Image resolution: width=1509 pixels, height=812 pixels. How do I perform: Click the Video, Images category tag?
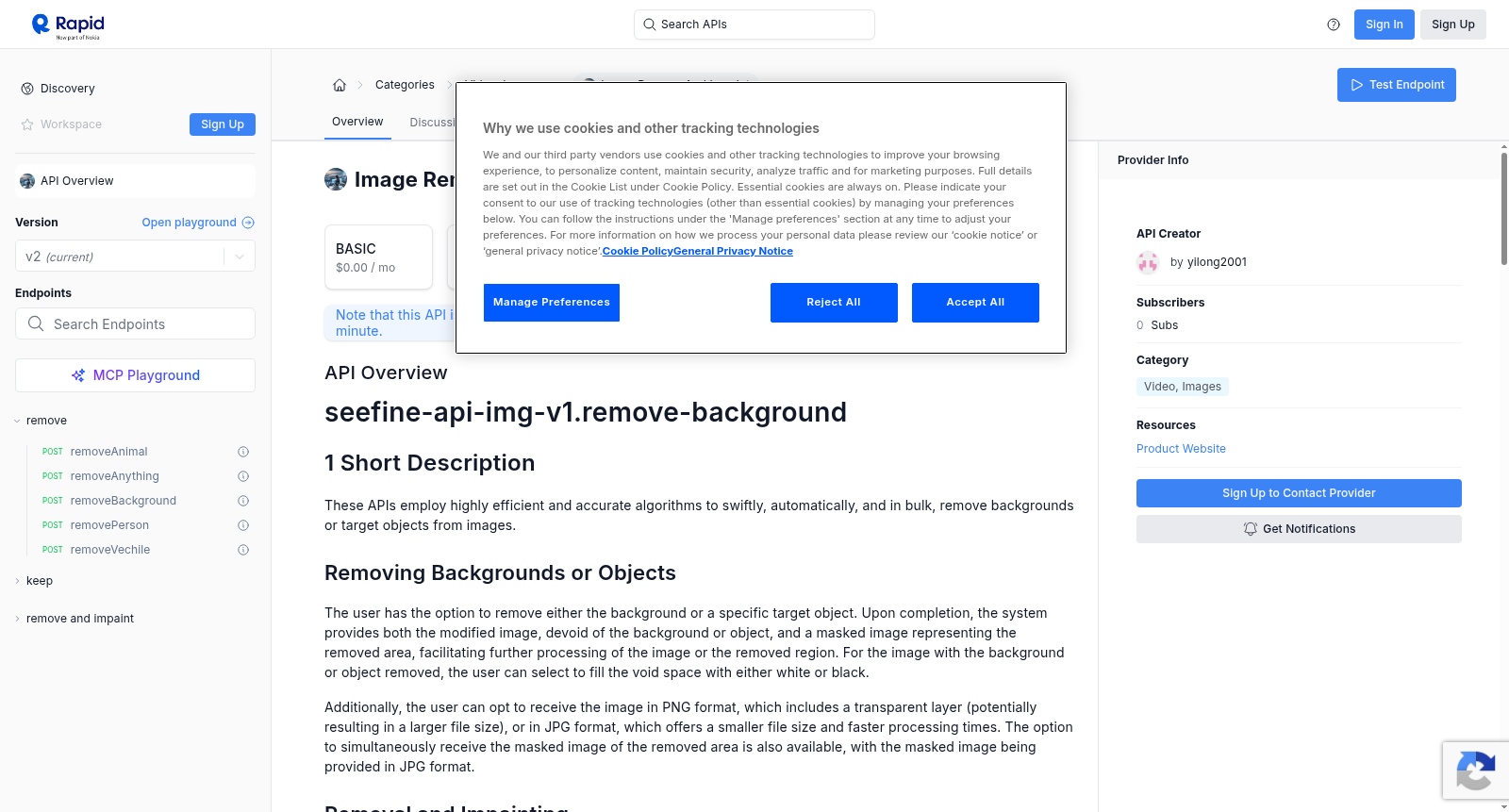[1183, 387]
